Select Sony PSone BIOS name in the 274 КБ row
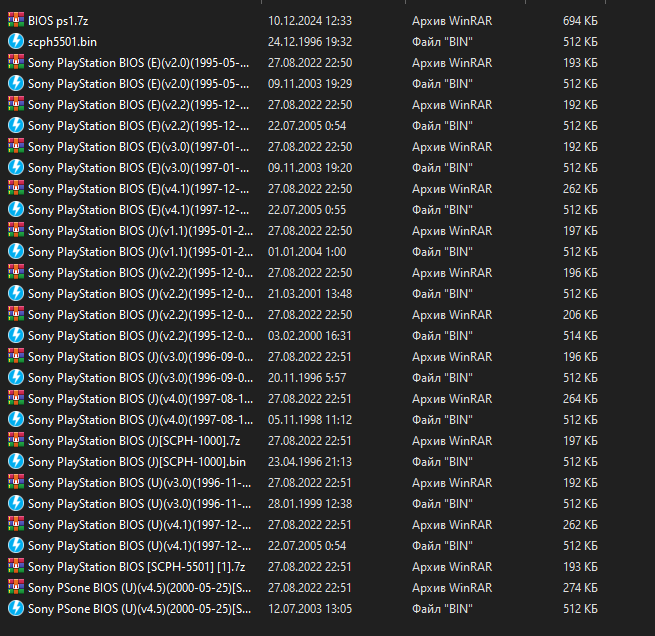The image size is (655, 636). [x=140, y=588]
